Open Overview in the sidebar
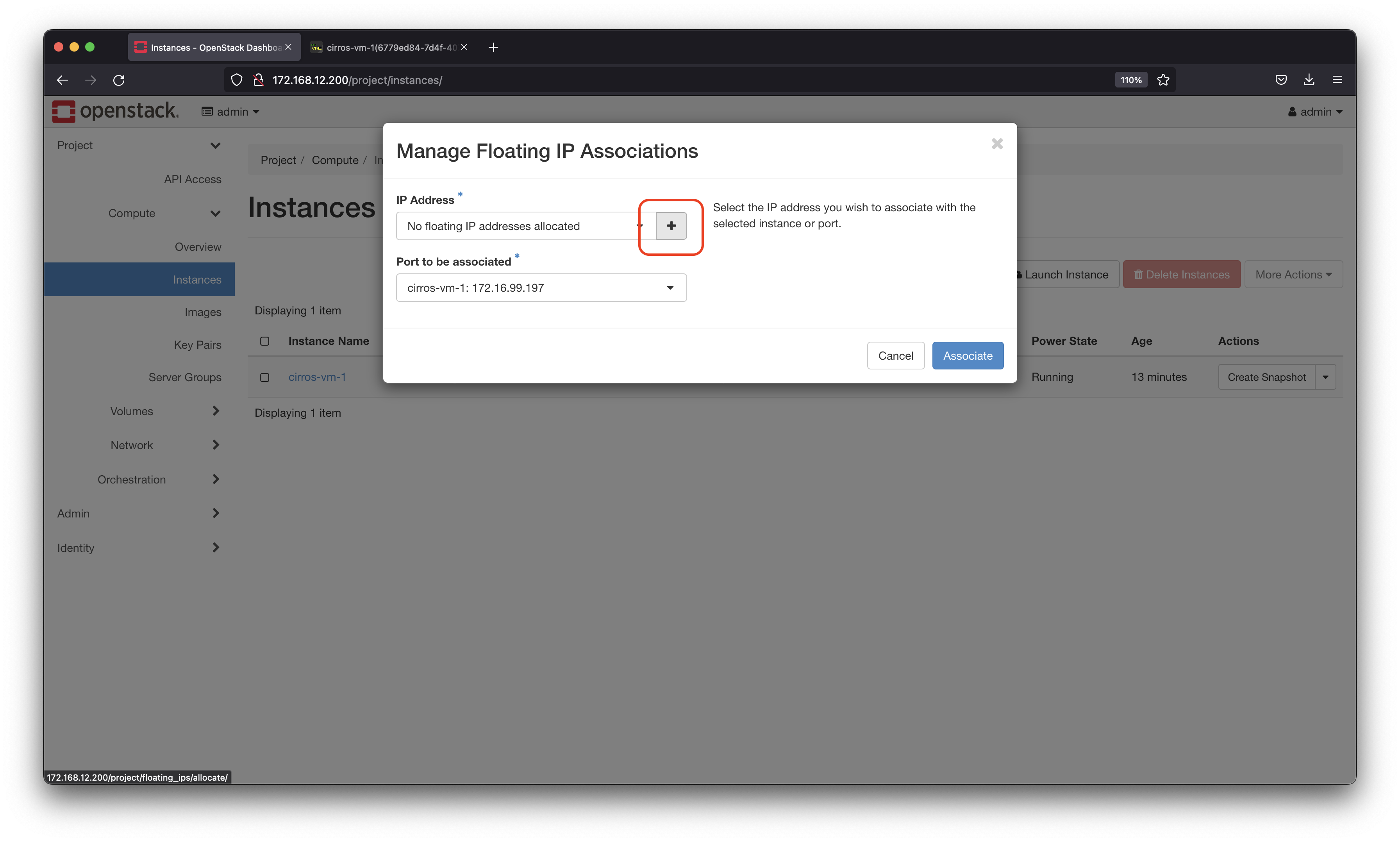The image size is (1400, 842). pos(198,247)
